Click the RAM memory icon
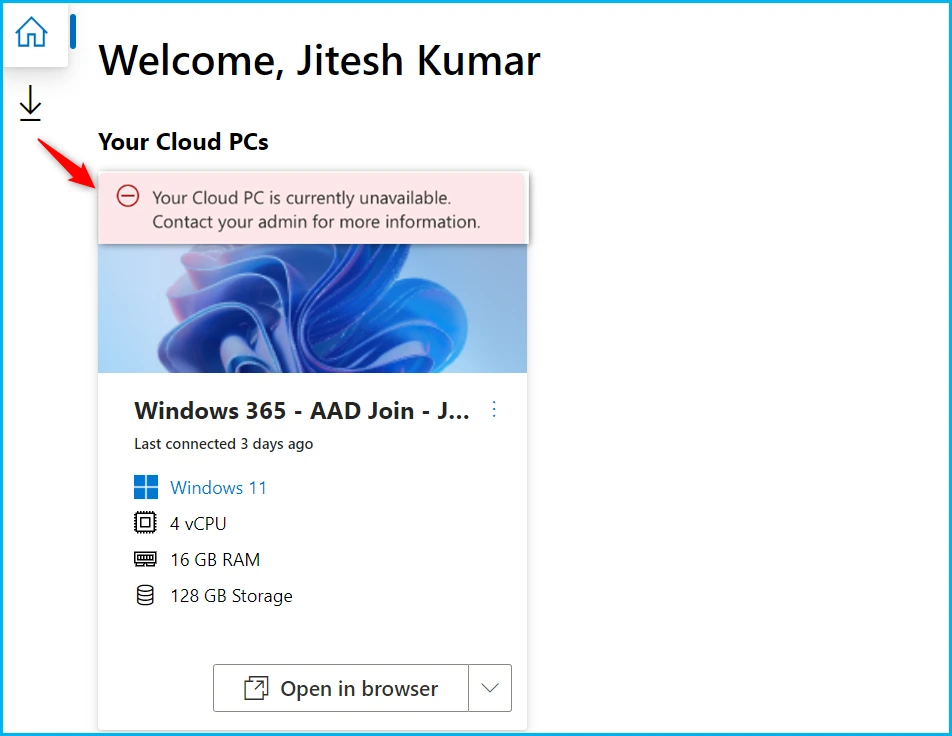The height and width of the screenshot is (736, 952). [145, 559]
